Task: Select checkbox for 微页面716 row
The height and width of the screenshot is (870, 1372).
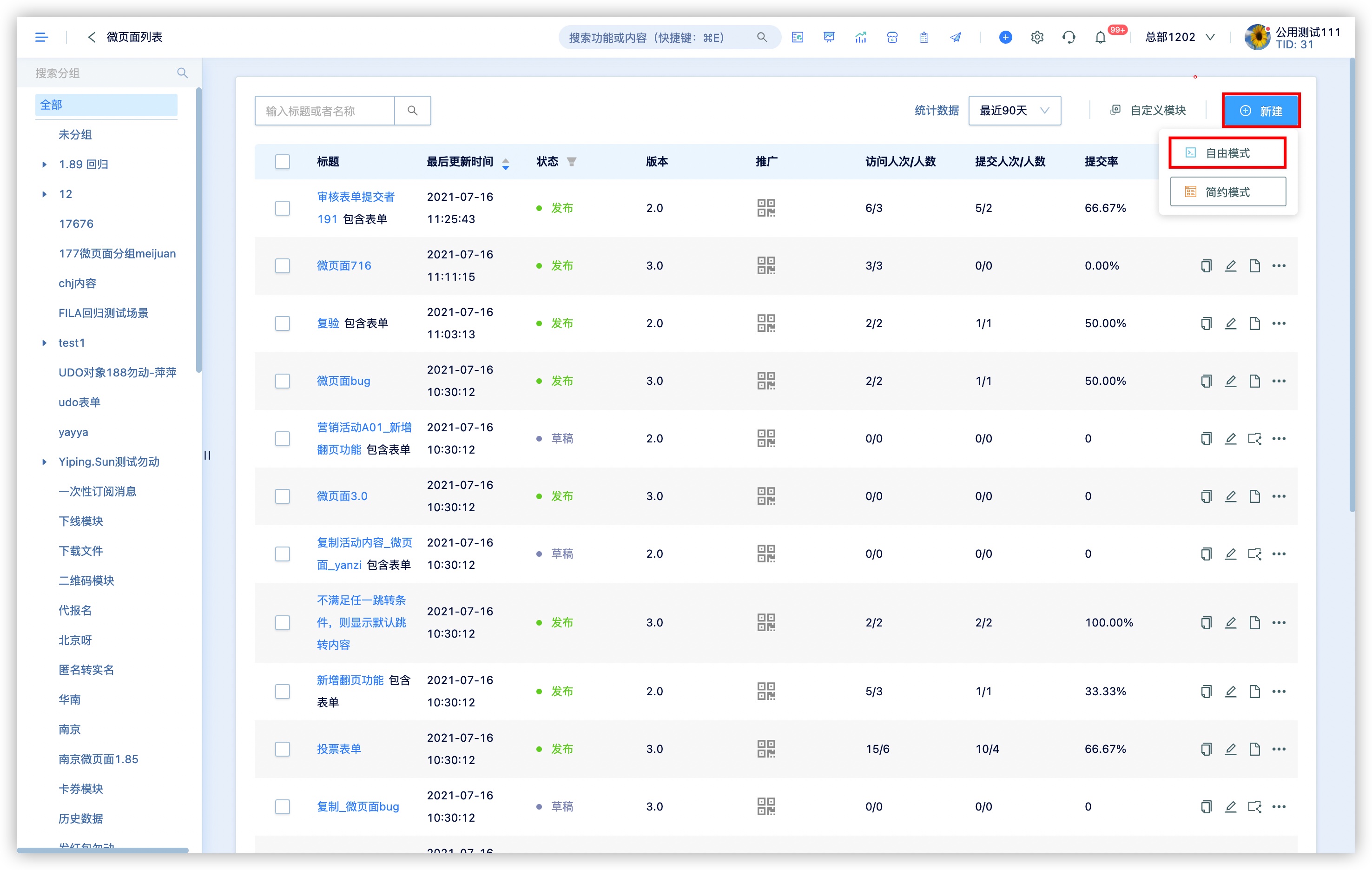Action: [282, 265]
